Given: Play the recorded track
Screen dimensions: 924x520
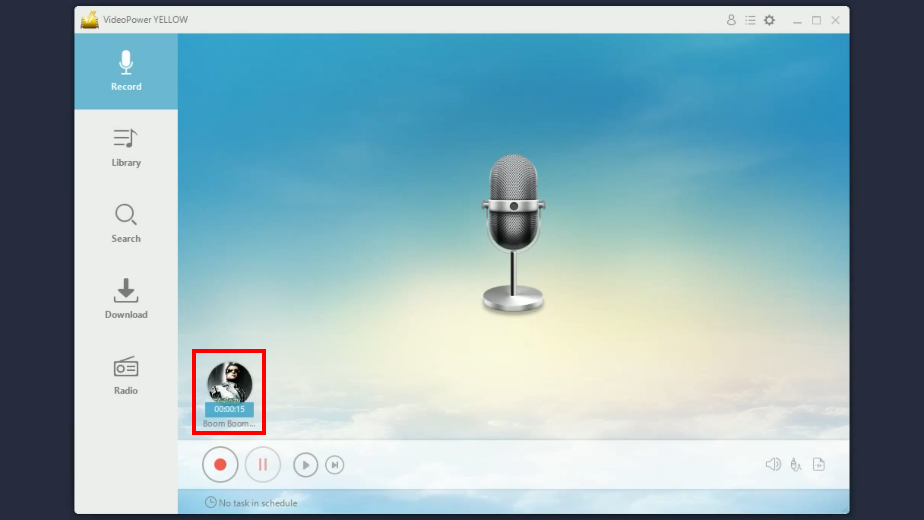Looking at the screenshot, I should tap(305, 465).
